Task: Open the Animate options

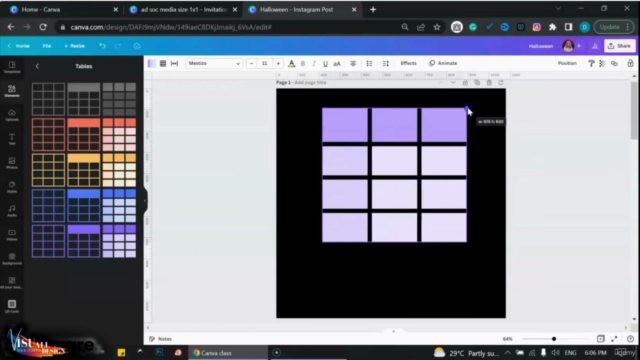Action: (x=443, y=63)
